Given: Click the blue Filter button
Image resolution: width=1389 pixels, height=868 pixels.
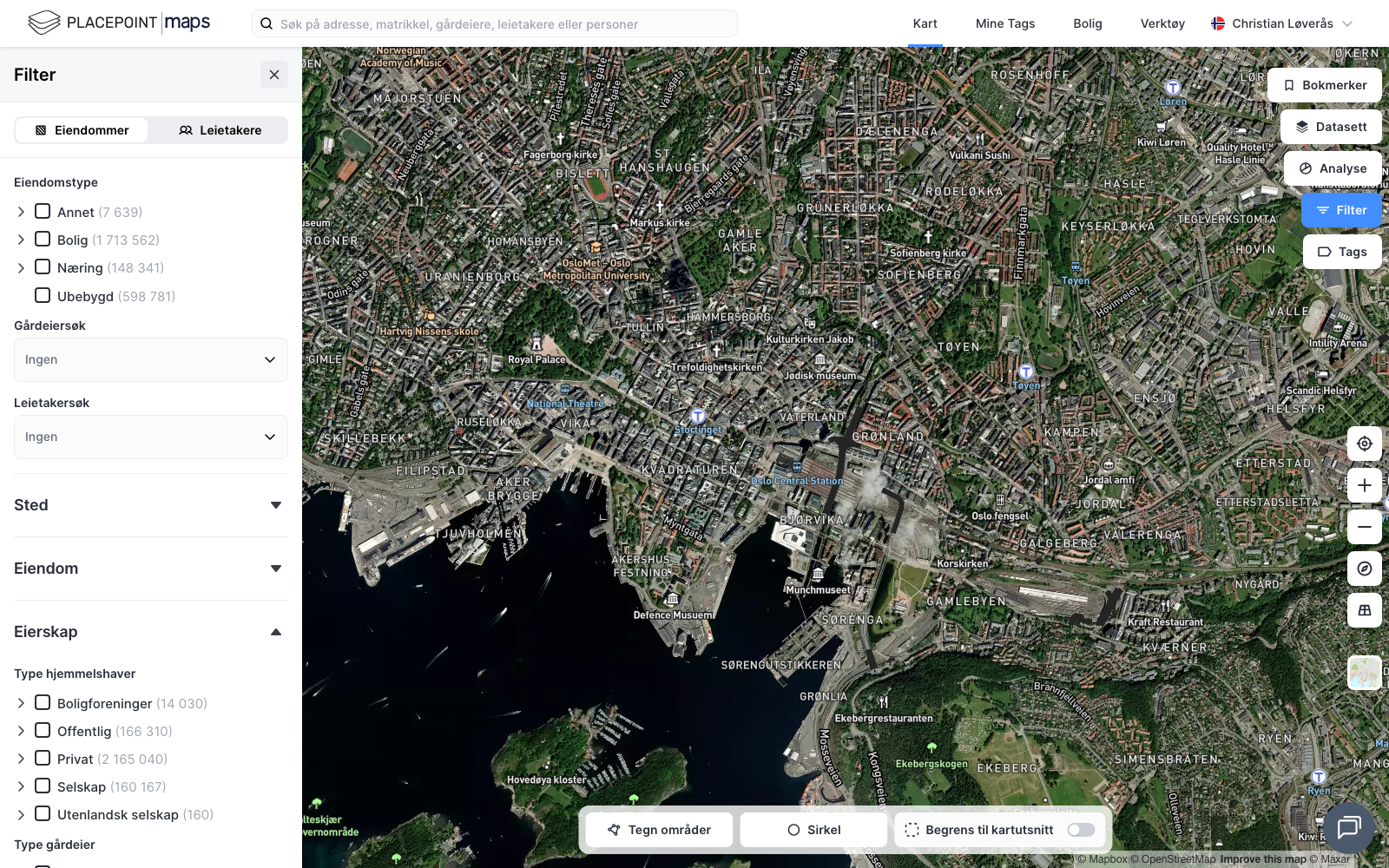Looking at the screenshot, I should tap(1341, 210).
